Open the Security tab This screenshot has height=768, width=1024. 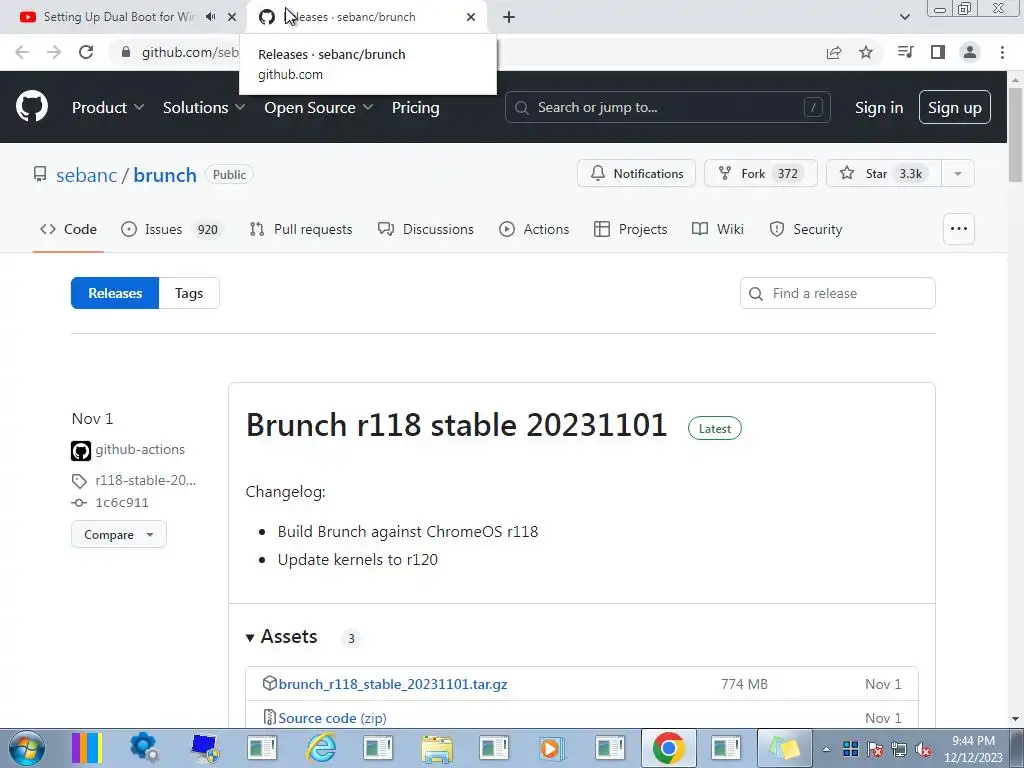pyautogui.click(x=806, y=229)
